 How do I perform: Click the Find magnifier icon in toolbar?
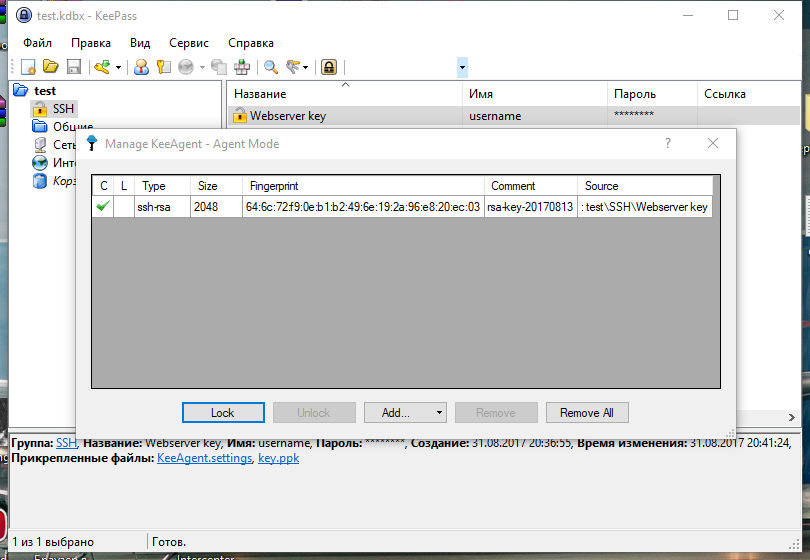pyautogui.click(x=270, y=67)
